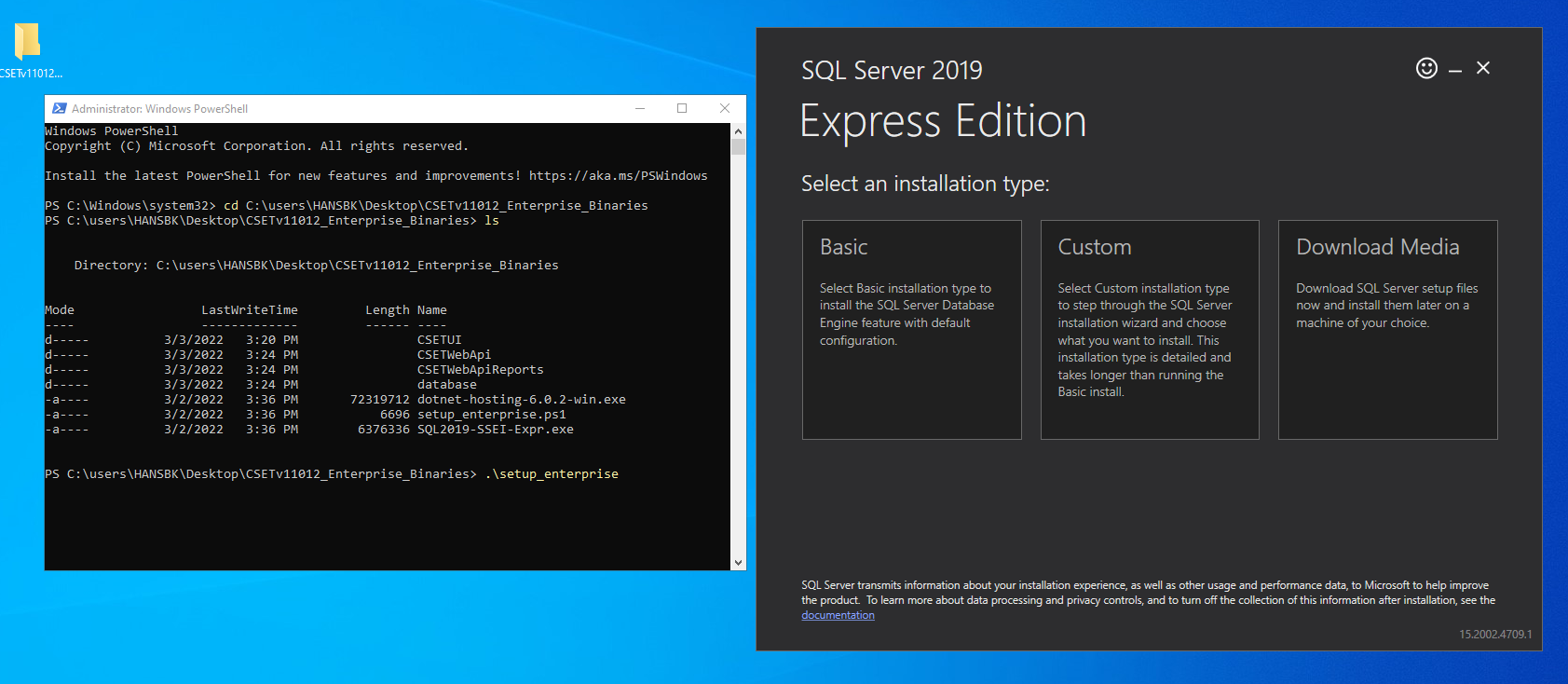Screen dimensions: 1568x684
Task: Click the PowerShell vertical scrollbar thumb
Action: 738,146
